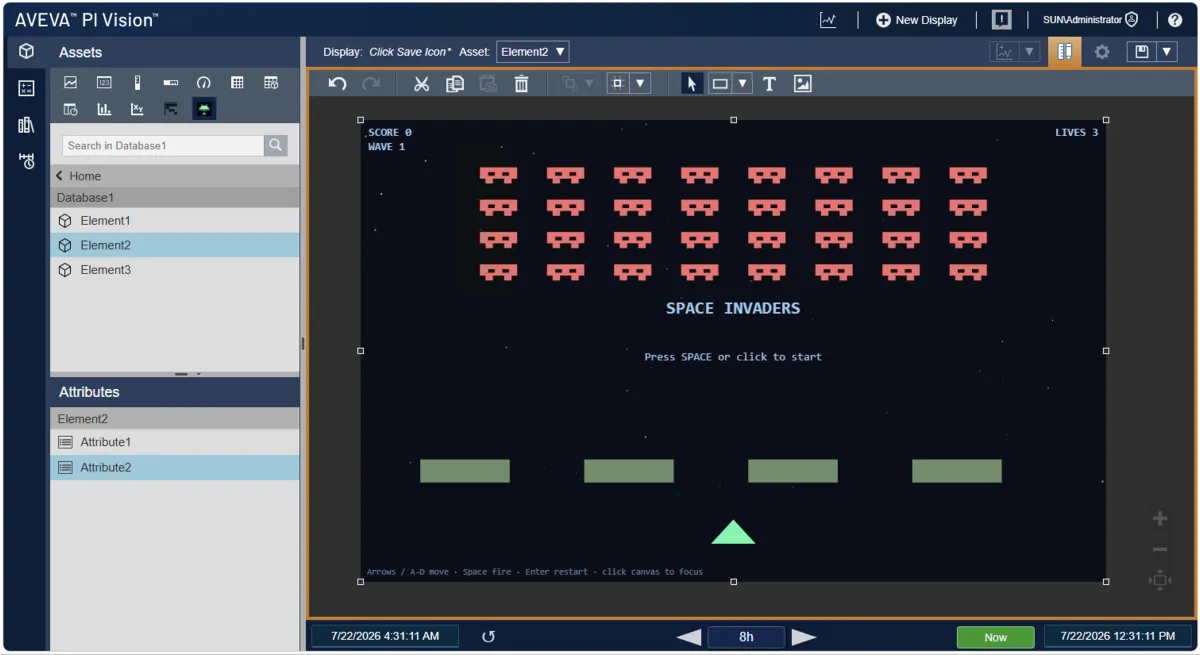
Task: Choose the Select pointer tool
Action: (691, 84)
